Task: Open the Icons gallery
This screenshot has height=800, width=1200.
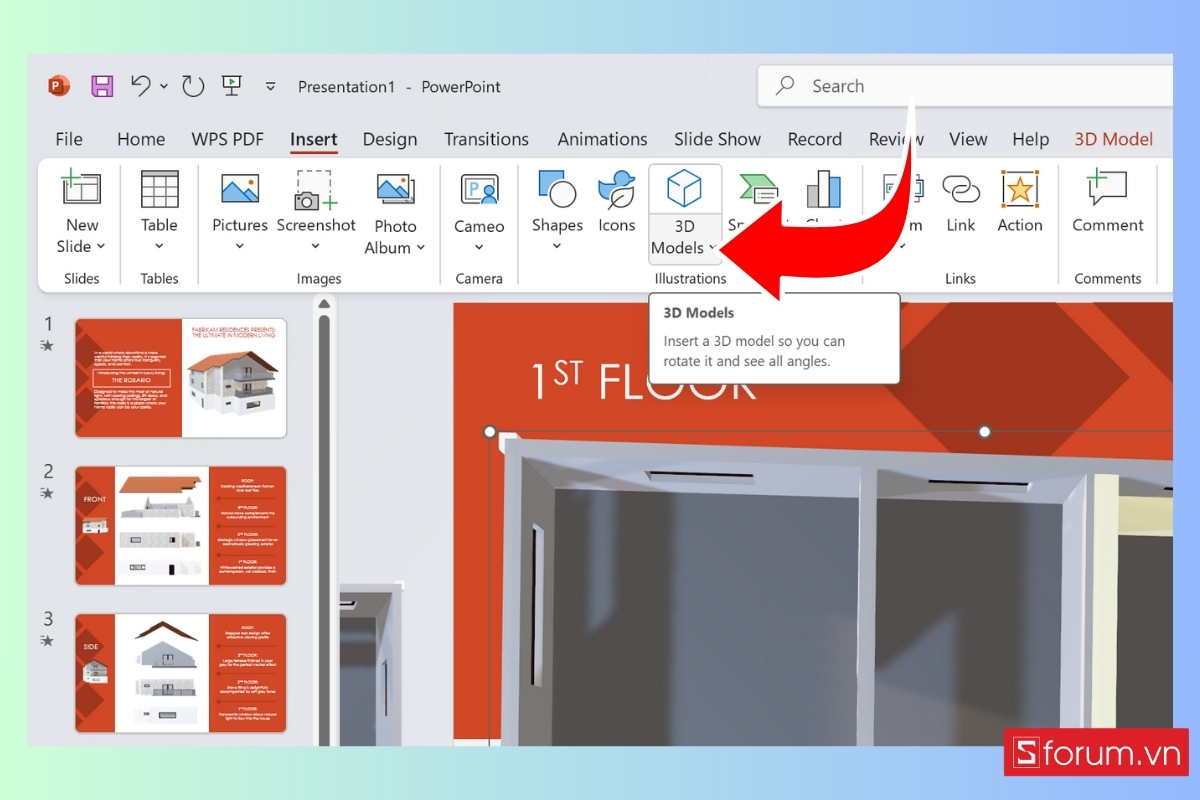Action: [616, 200]
